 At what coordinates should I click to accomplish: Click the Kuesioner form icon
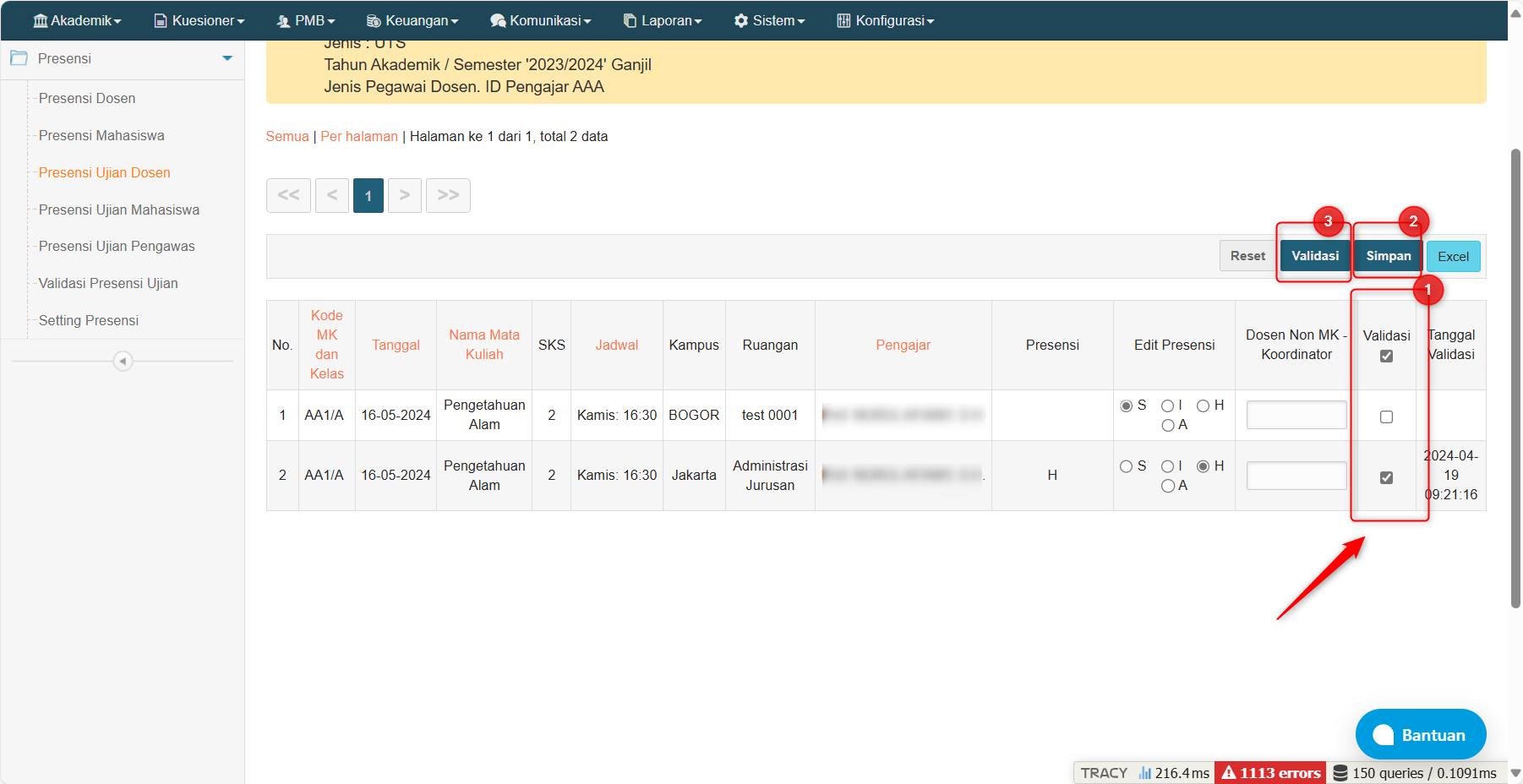tap(161, 20)
